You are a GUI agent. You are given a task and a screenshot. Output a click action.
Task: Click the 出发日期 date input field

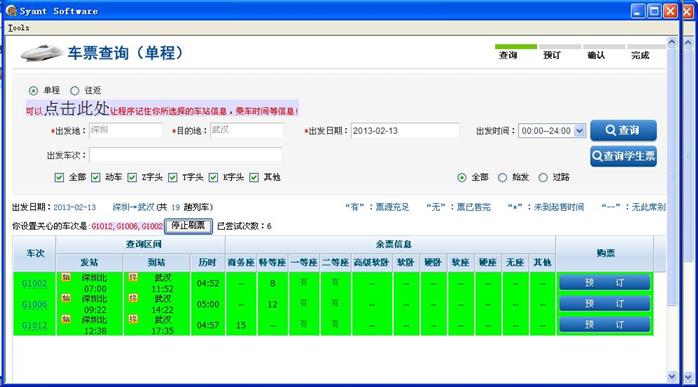[x=405, y=130]
